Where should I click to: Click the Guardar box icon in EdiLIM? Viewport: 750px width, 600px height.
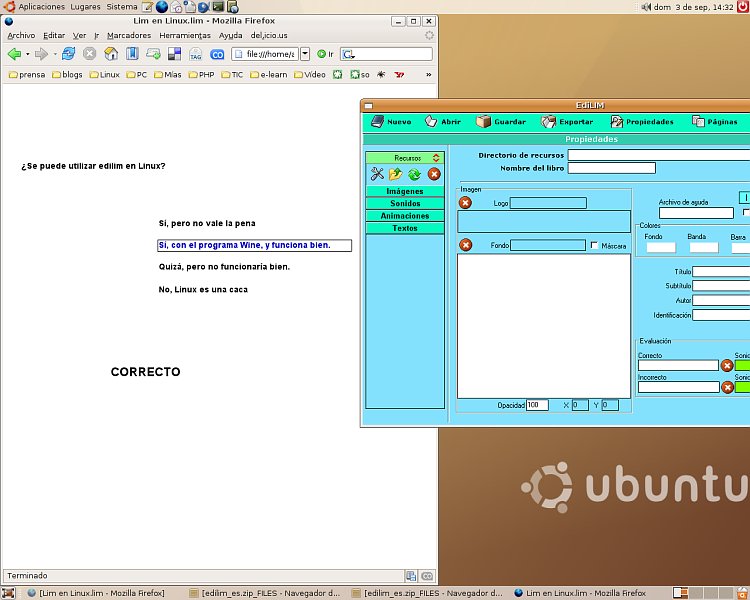(x=483, y=122)
